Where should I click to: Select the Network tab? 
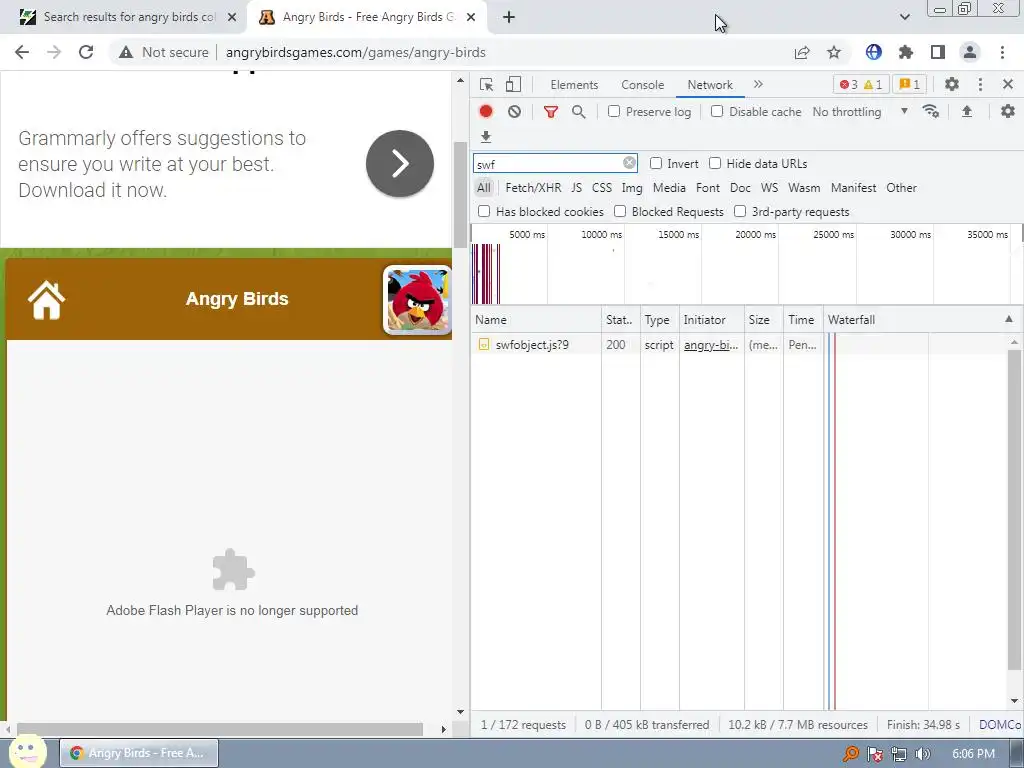710,85
